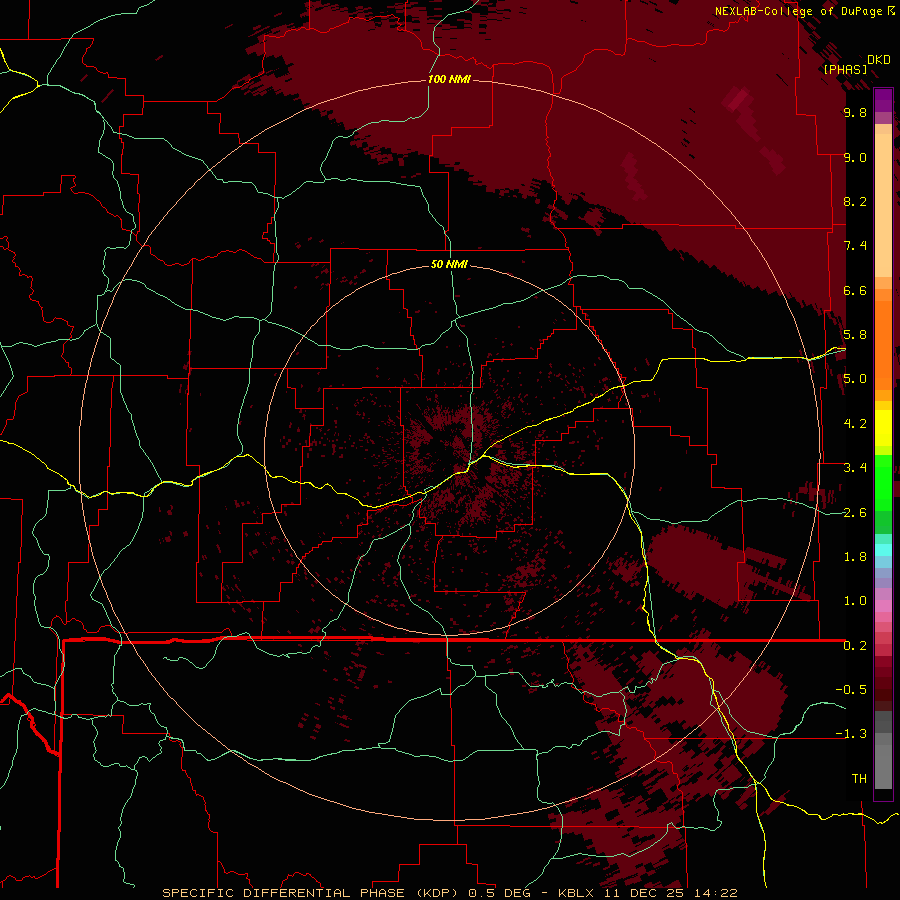Click the TH threshold label
Viewport: 900px width, 900px height.
[x=859, y=779]
